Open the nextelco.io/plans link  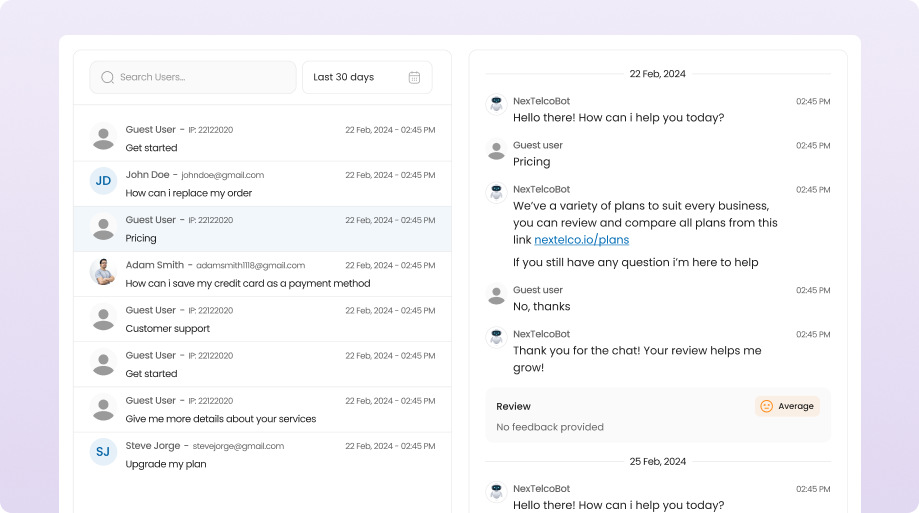581,240
